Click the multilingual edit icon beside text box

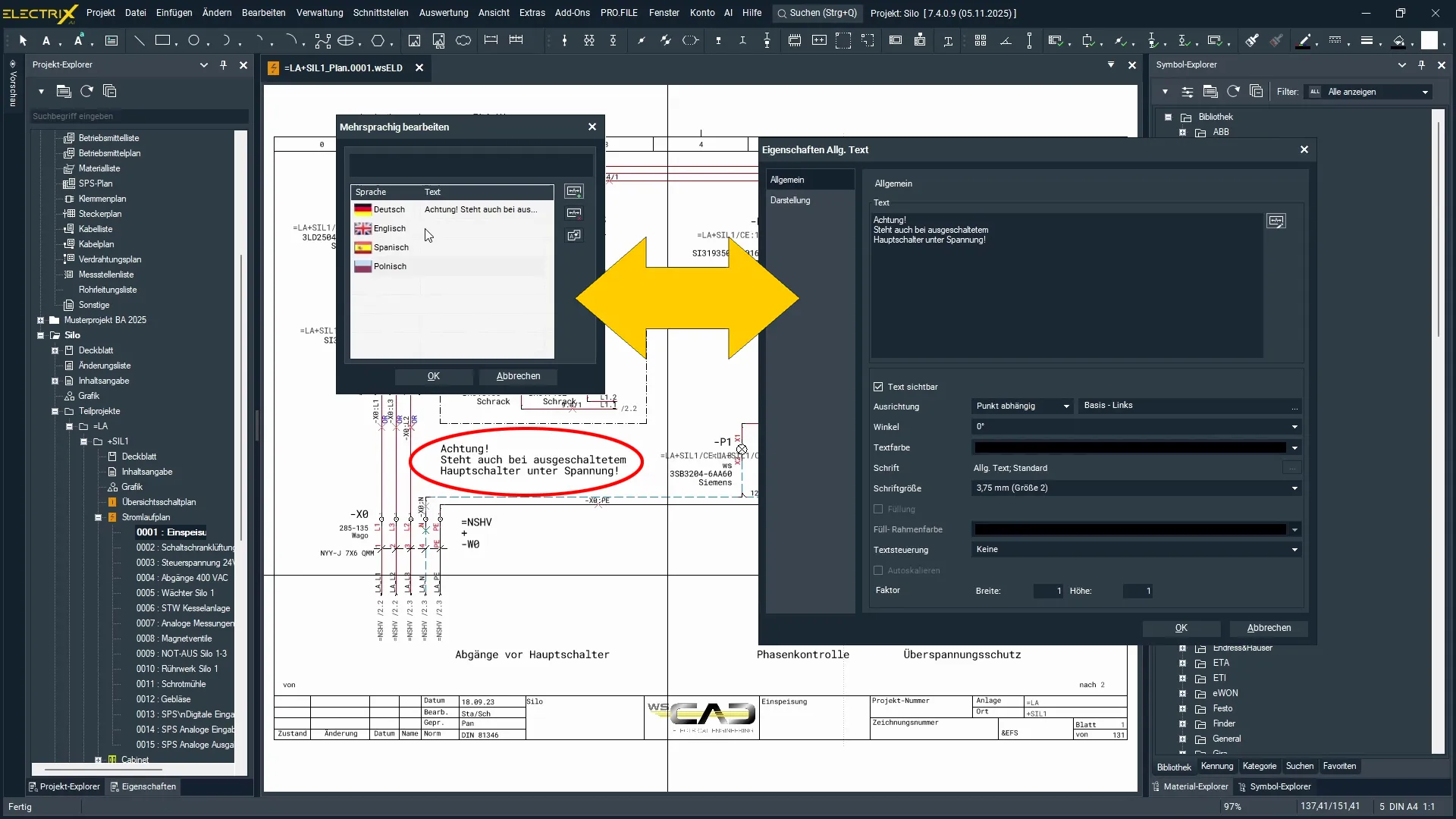(x=1276, y=221)
